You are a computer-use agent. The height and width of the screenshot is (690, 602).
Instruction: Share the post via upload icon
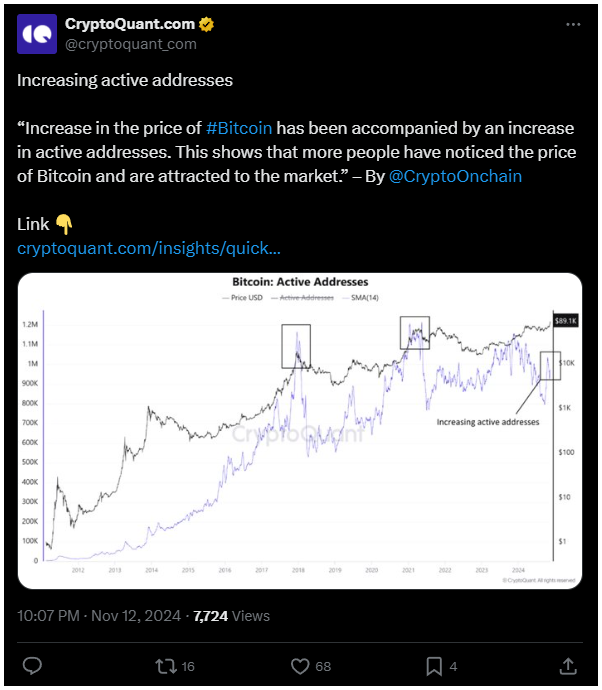(x=568, y=666)
